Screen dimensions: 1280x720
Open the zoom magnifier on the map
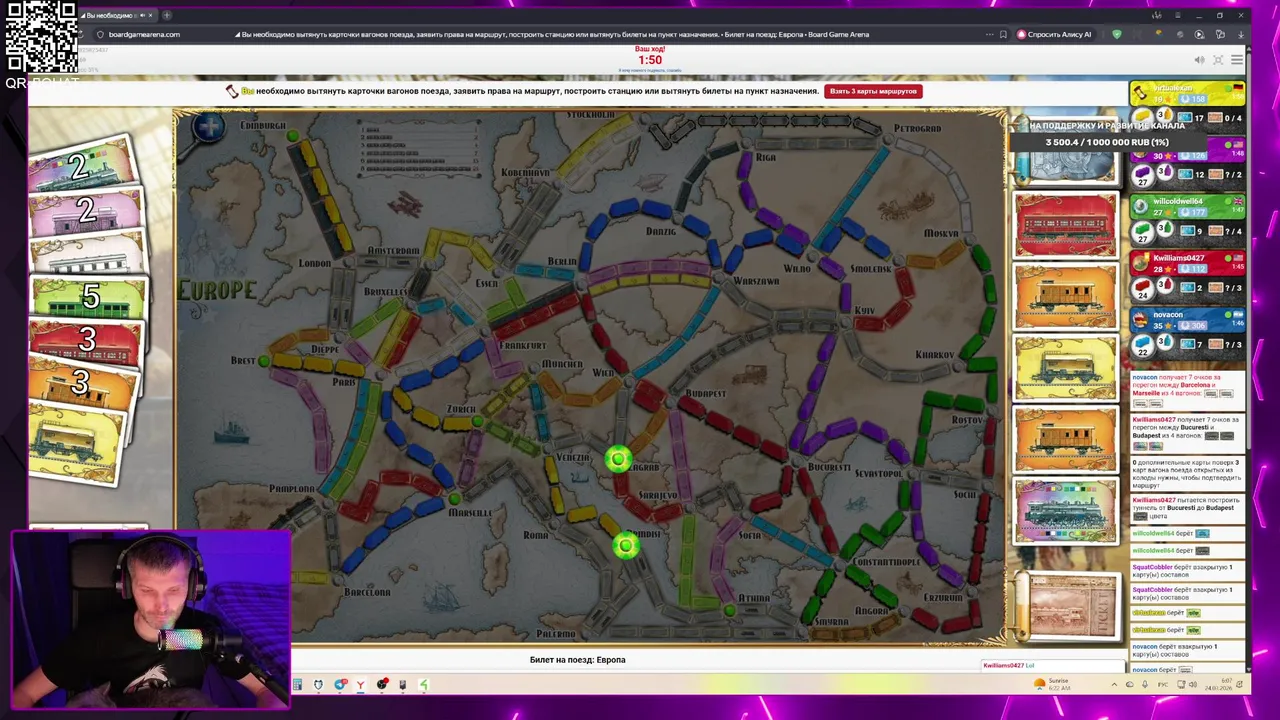(x=209, y=127)
